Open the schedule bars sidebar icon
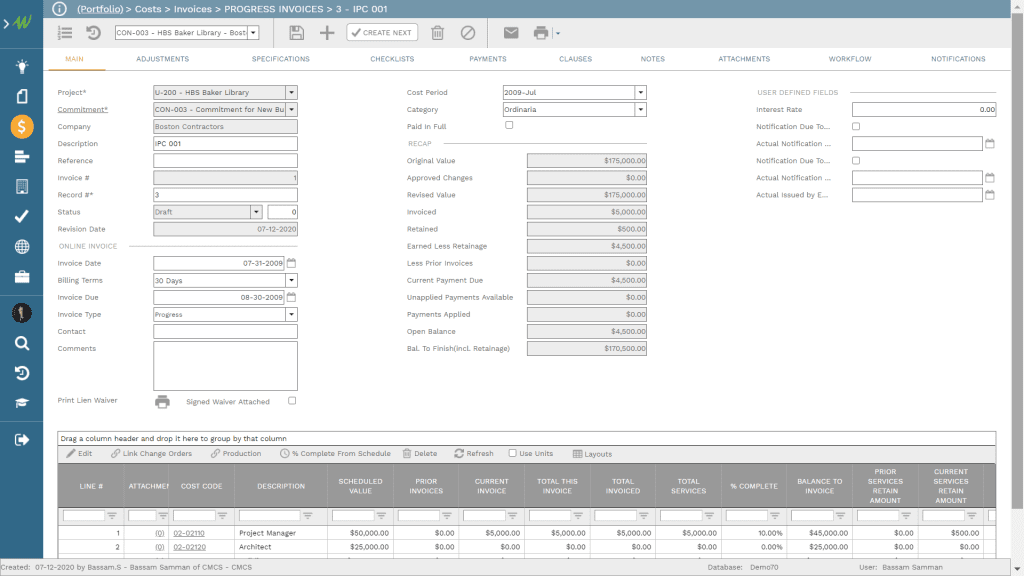The height and width of the screenshot is (576, 1024). pos(22,157)
